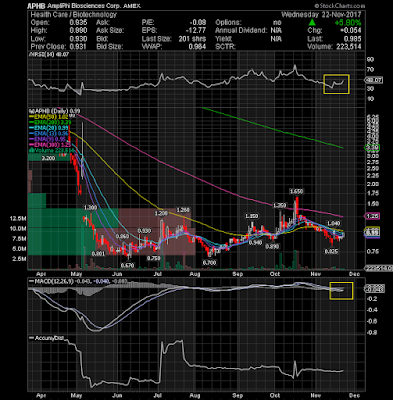Screen dimensions: 393x400
Task: Click the EPS value -12.77
Action: pyautogui.click(x=196, y=31)
